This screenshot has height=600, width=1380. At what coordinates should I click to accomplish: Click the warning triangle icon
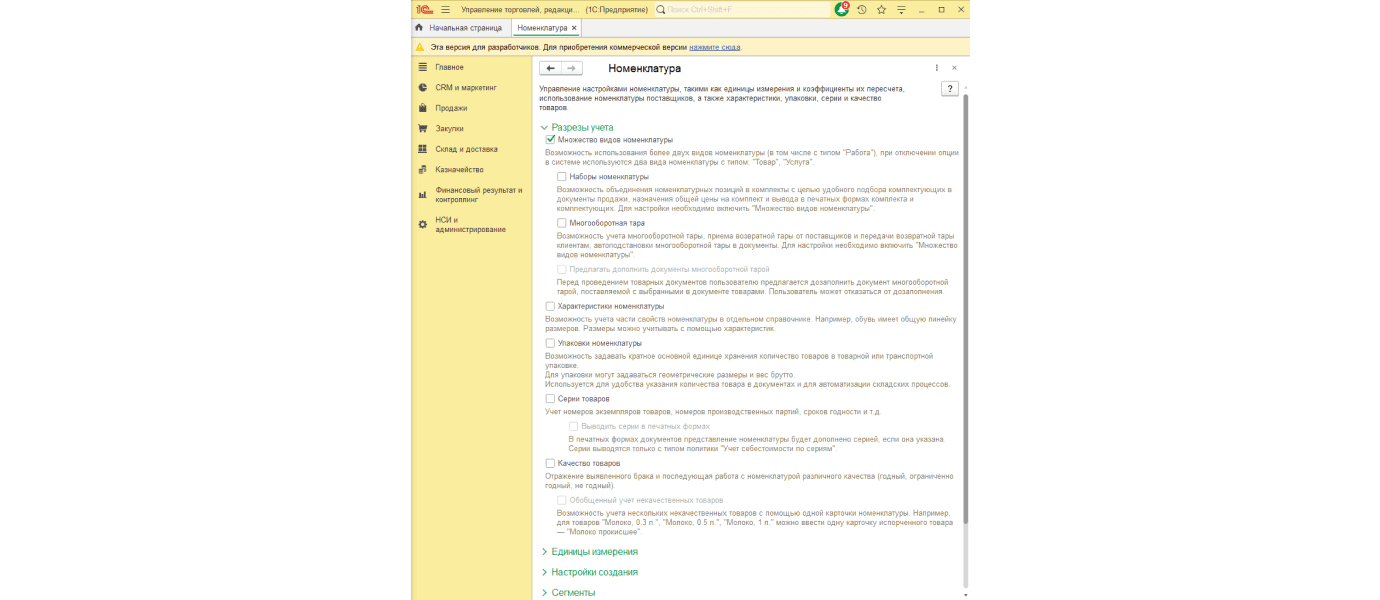tap(421, 47)
